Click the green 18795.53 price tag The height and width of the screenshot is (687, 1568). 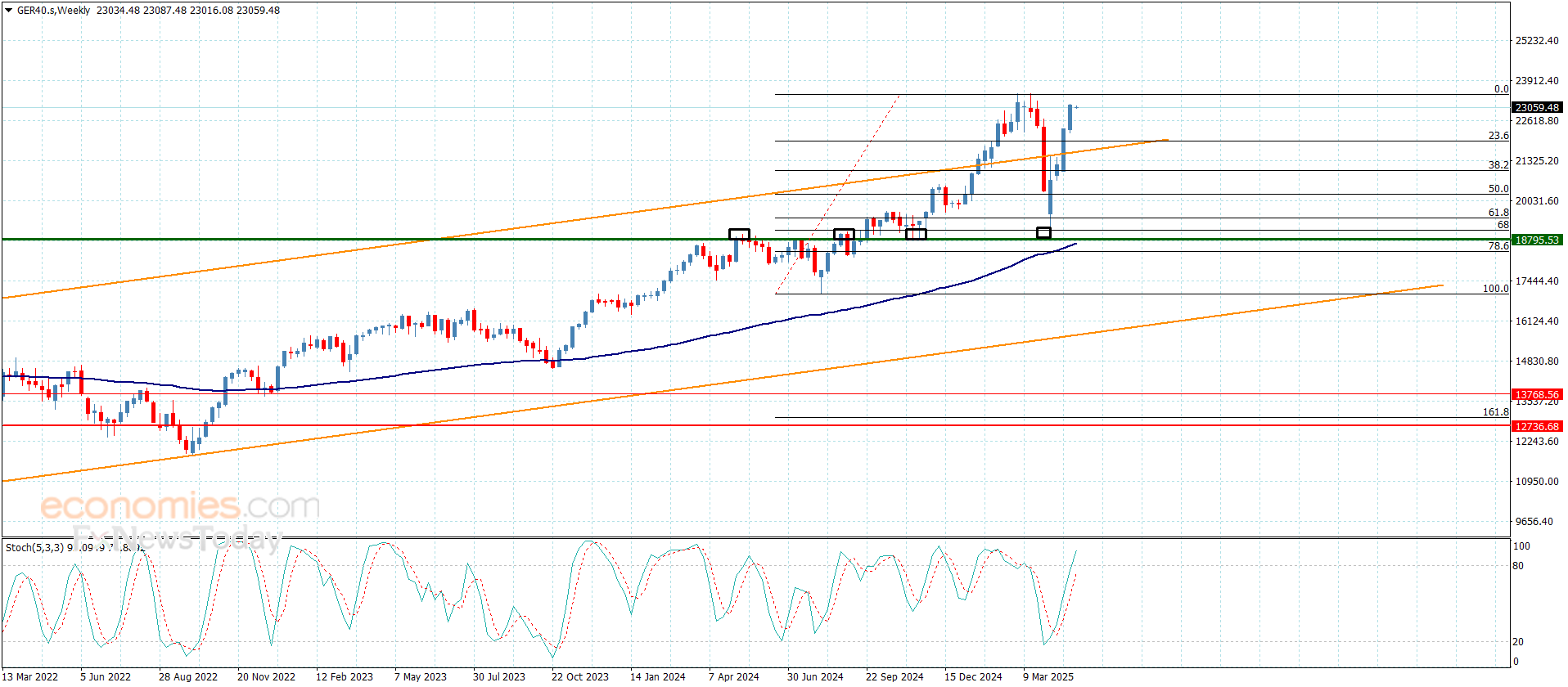click(x=1536, y=240)
